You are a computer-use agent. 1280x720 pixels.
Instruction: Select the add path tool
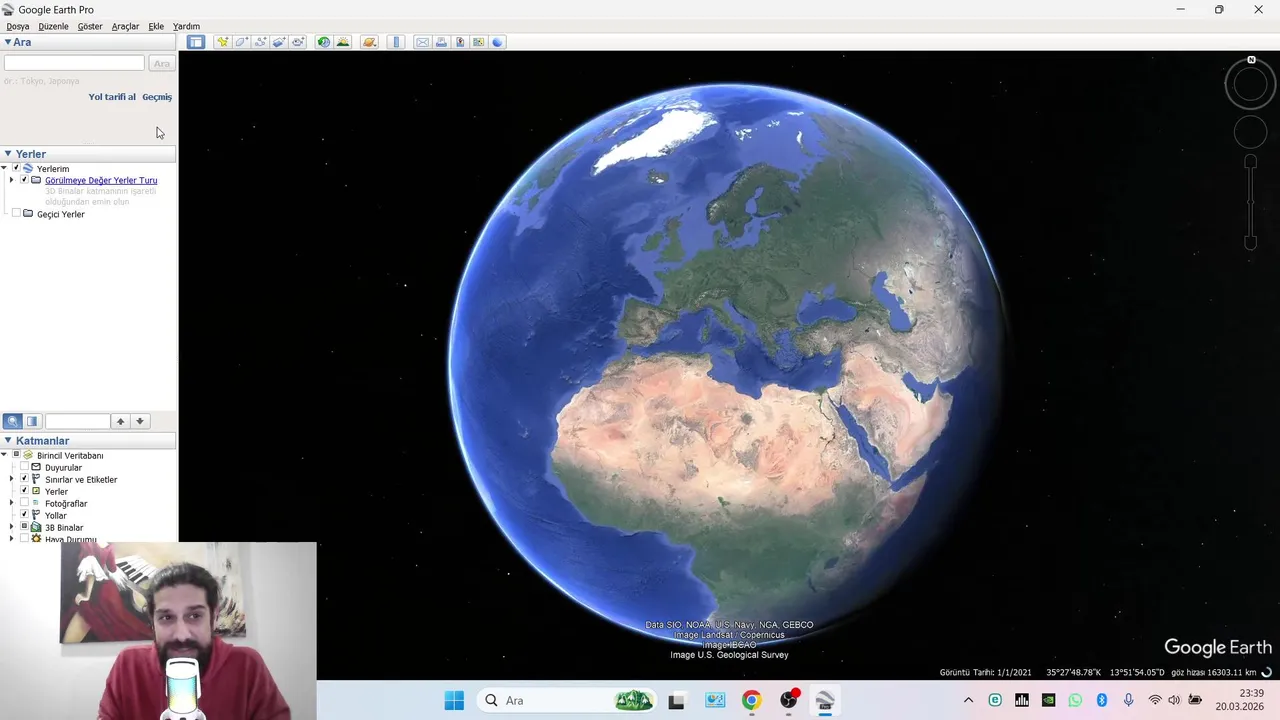pos(260,42)
